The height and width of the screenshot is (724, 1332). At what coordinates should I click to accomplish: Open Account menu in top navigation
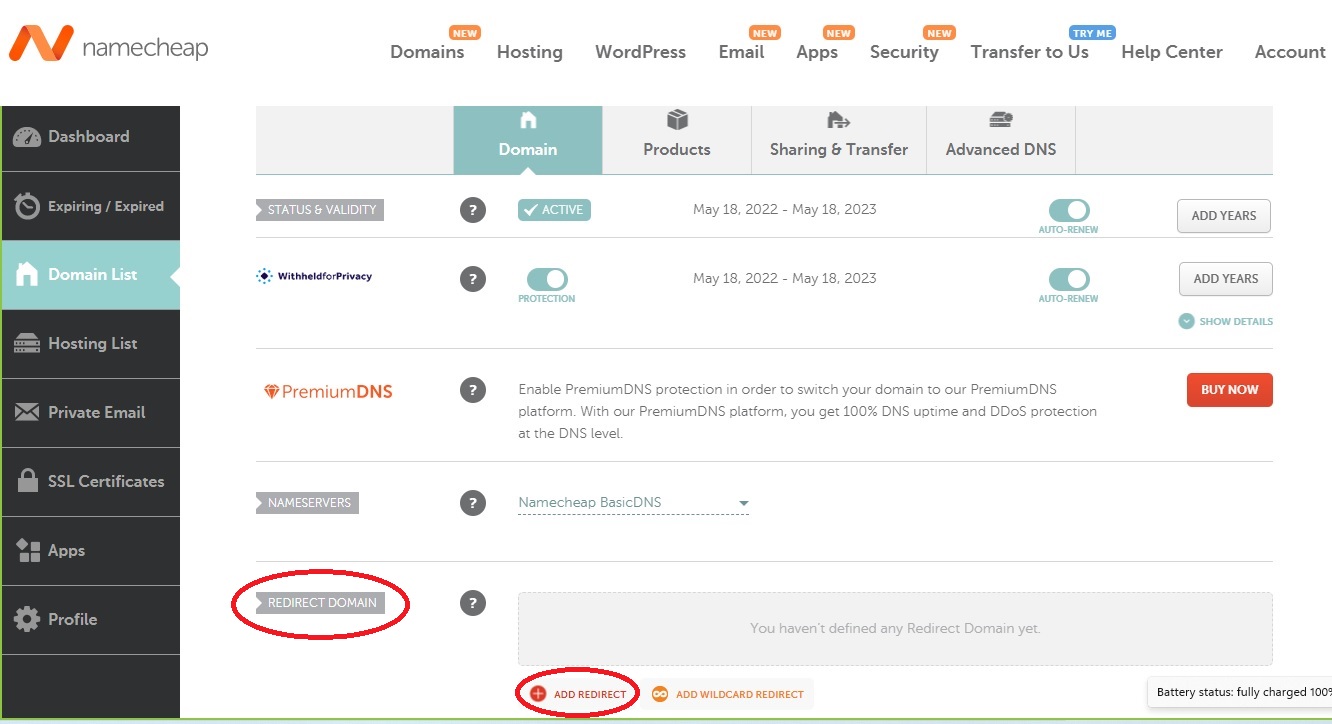1290,52
